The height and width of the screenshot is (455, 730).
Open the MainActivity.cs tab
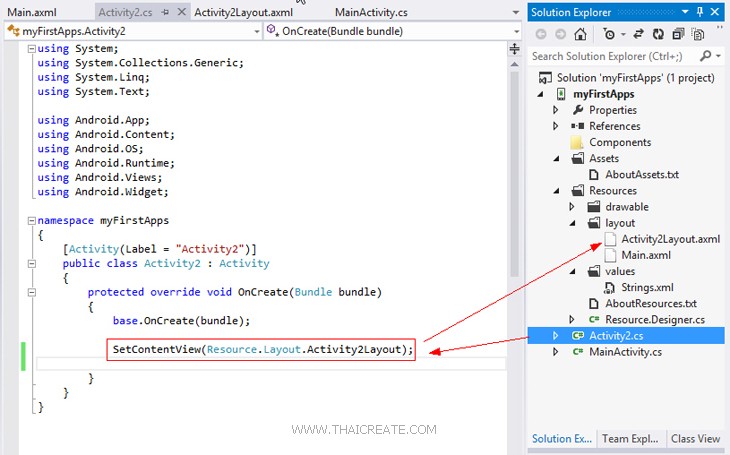point(371,13)
